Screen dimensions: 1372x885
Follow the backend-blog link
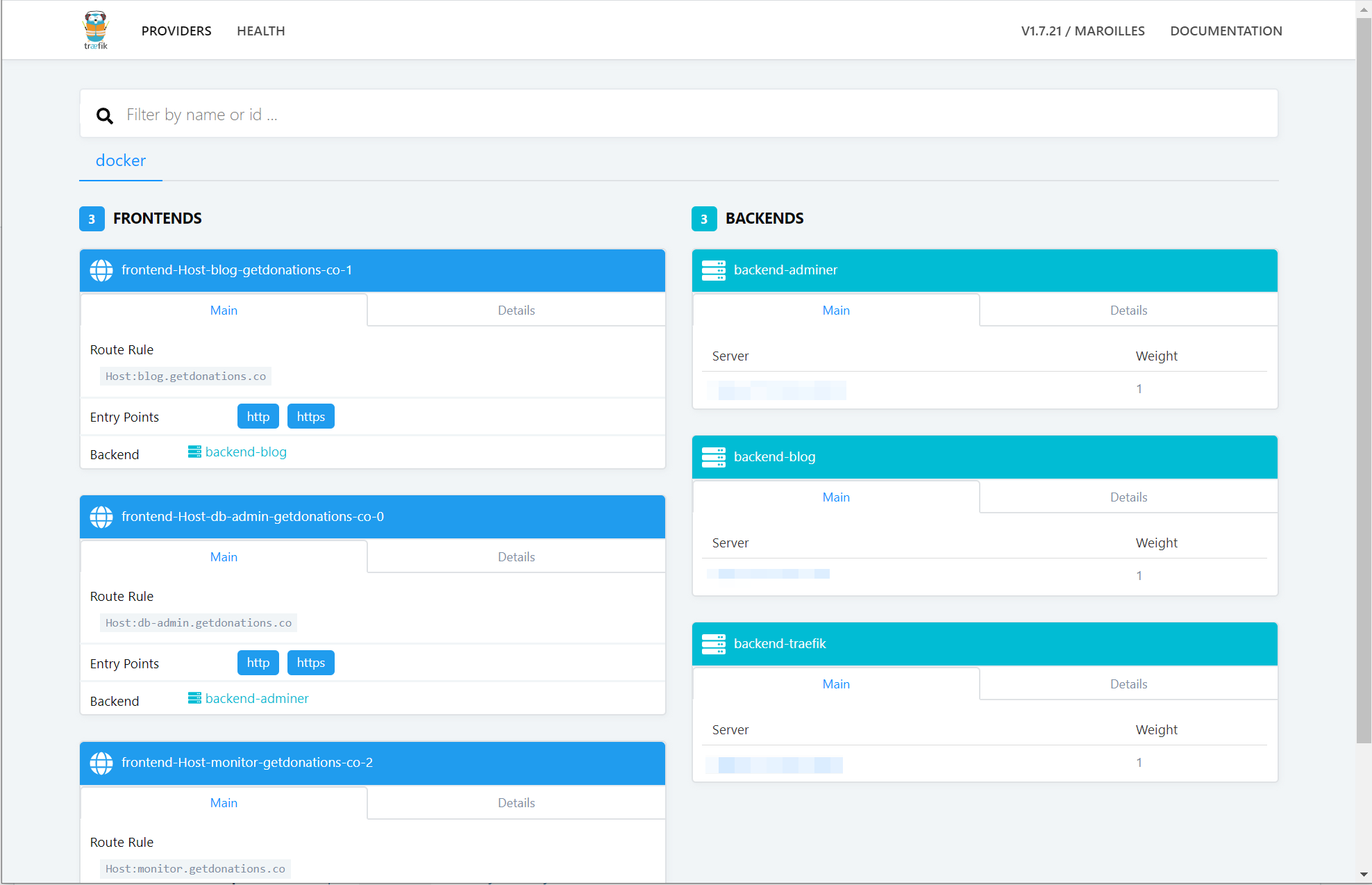coord(246,452)
